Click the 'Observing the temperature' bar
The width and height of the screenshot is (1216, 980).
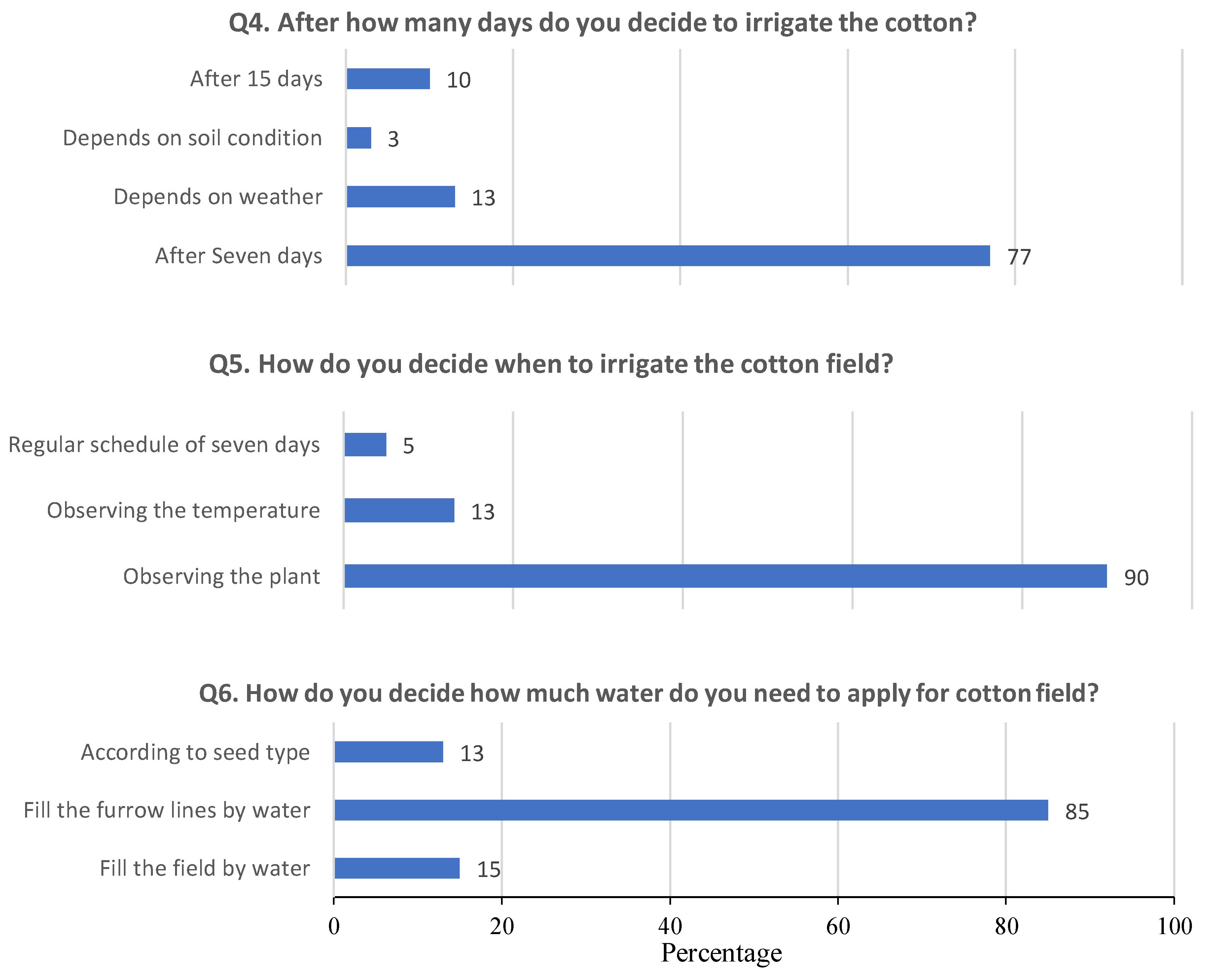coord(400,510)
